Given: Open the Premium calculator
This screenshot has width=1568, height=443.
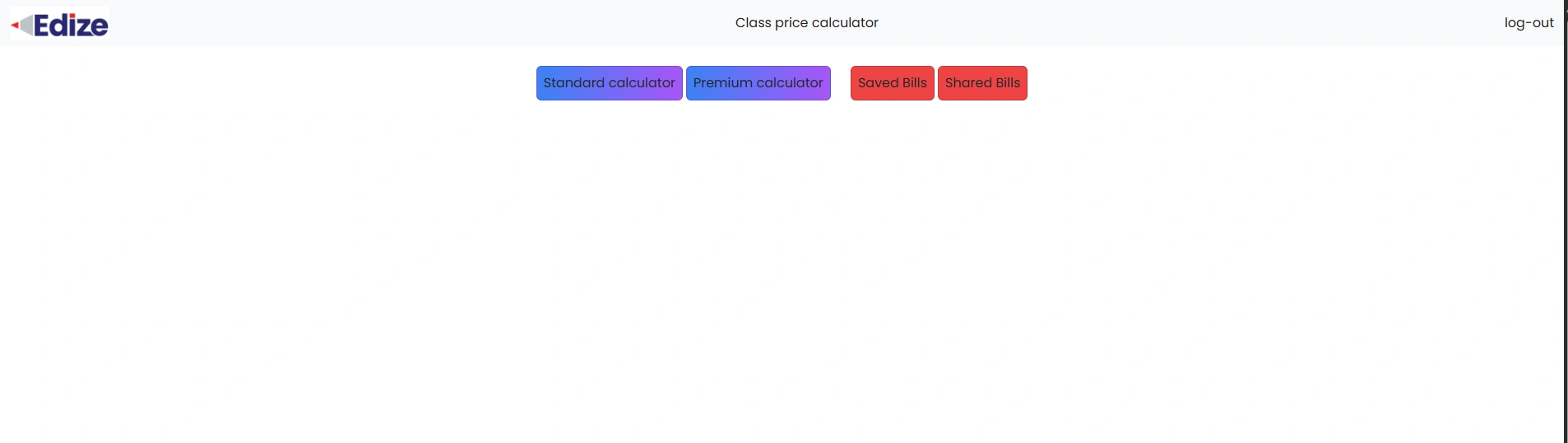Looking at the screenshot, I should [758, 83].
